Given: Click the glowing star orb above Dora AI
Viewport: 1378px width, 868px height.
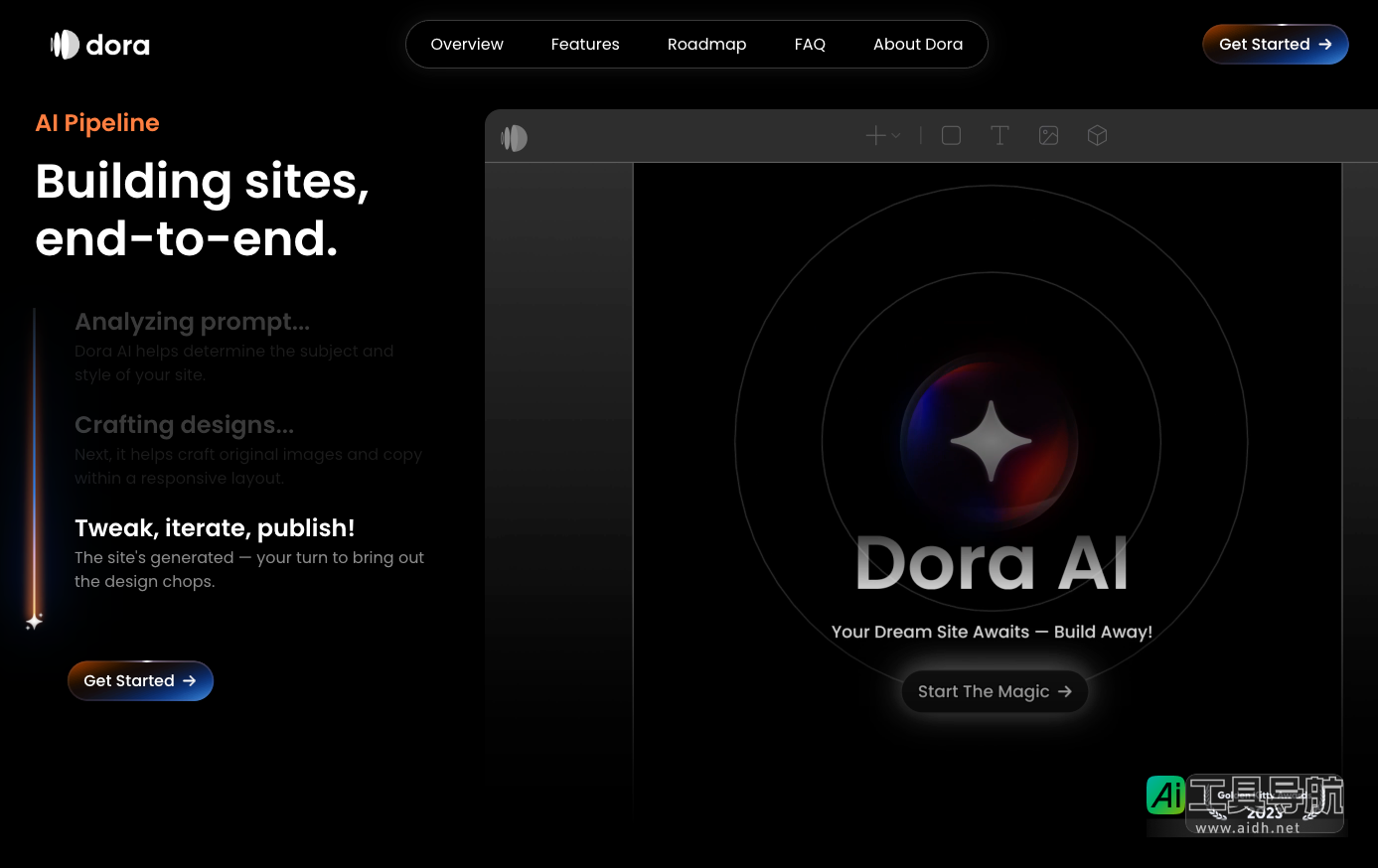Looking at the screenshot, I should 991,441.
